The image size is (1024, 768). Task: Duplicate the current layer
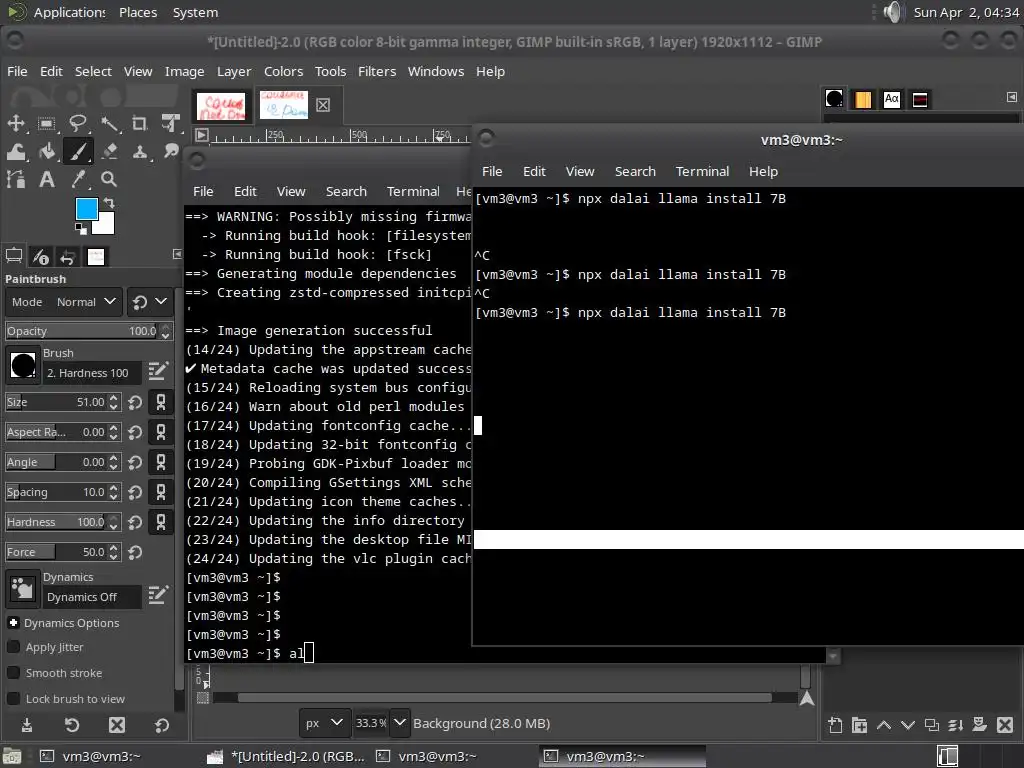(932, 725)
